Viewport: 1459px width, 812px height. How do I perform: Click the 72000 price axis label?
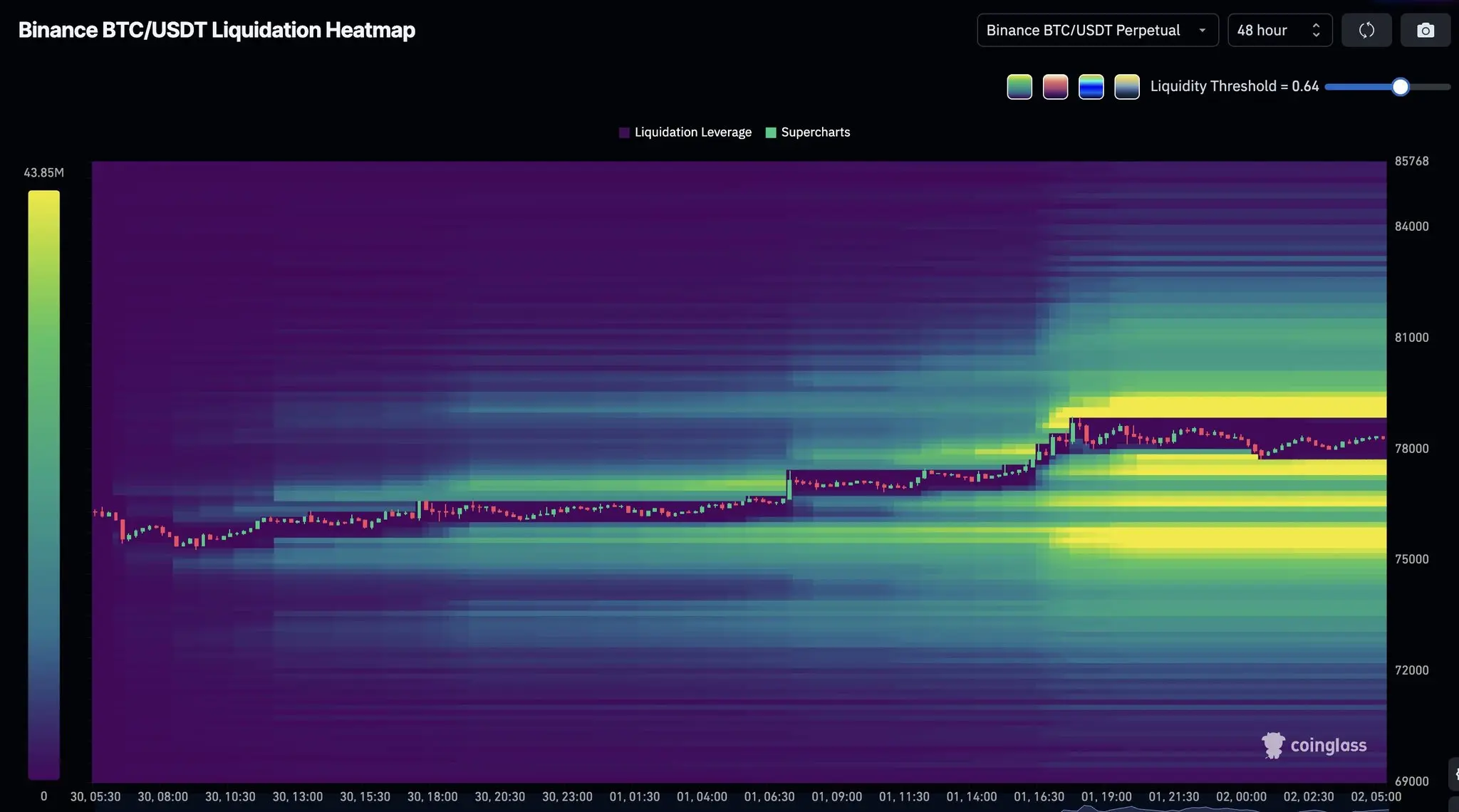(1411, 670)
